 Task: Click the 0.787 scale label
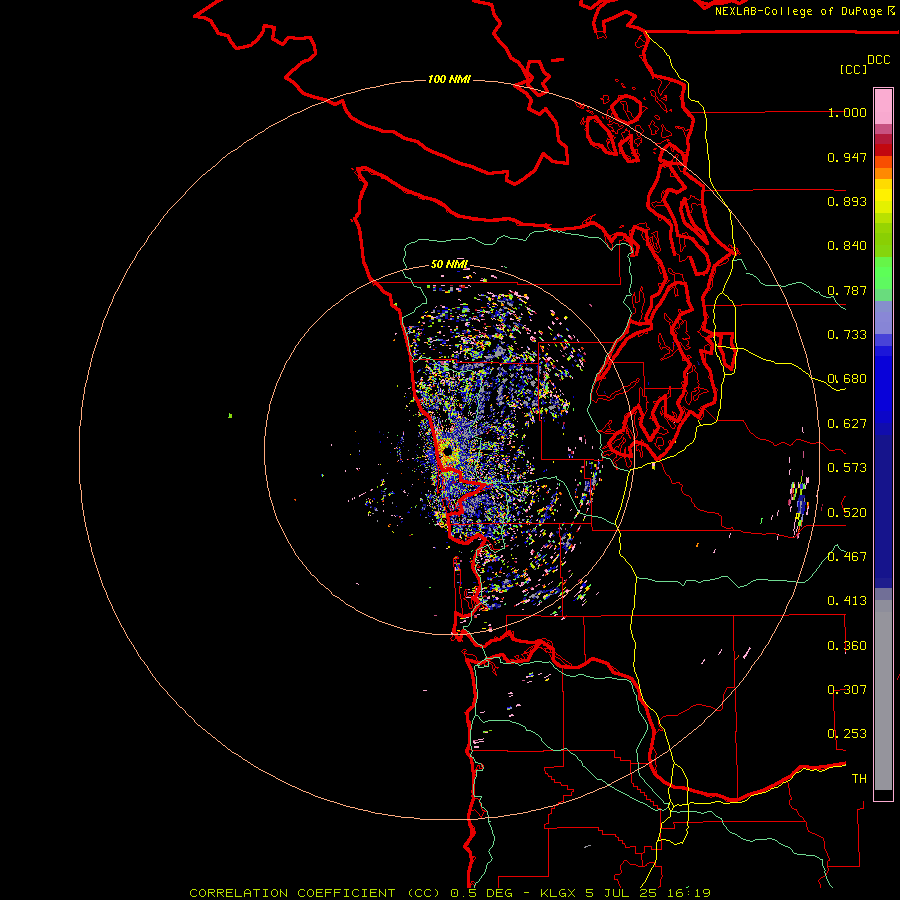point(847,290)
